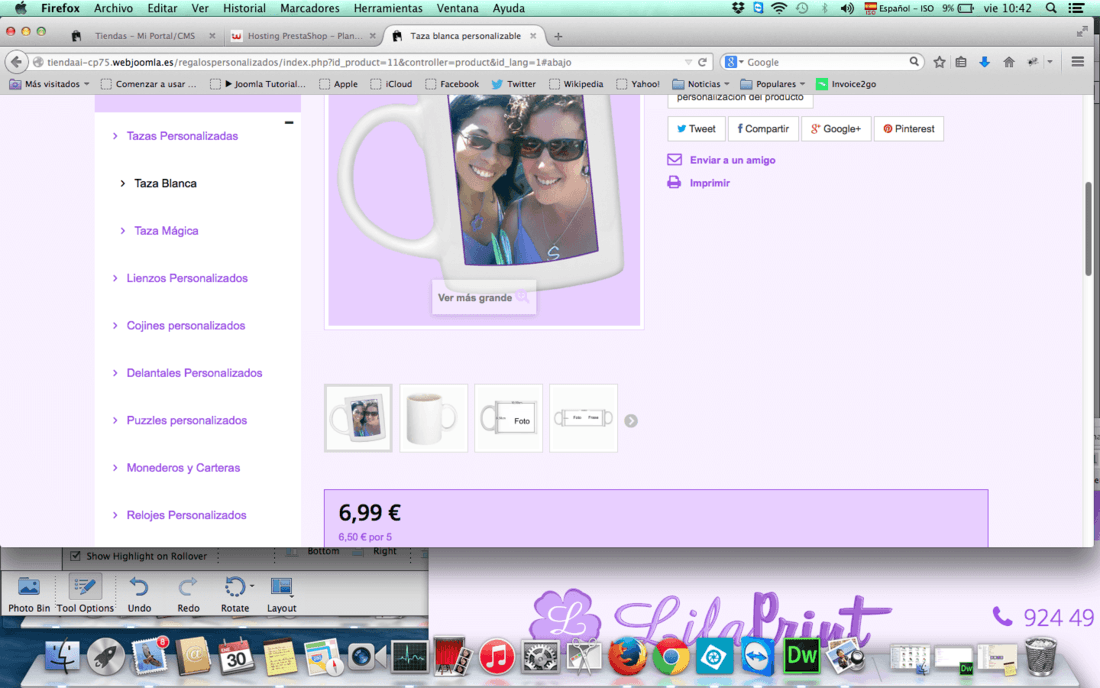1100x688 pixels.
Task: Open the Trash in the Dock
Action: click(1041, 655)
